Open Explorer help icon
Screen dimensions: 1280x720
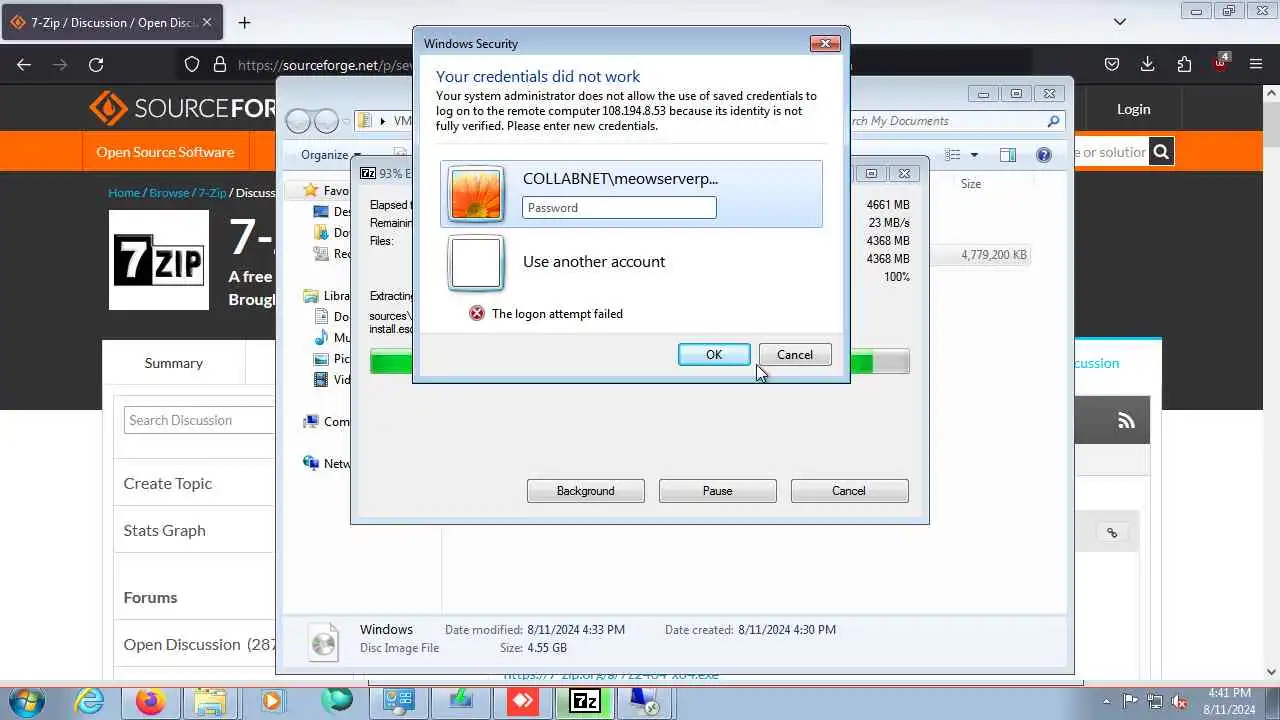[1044, 155]
